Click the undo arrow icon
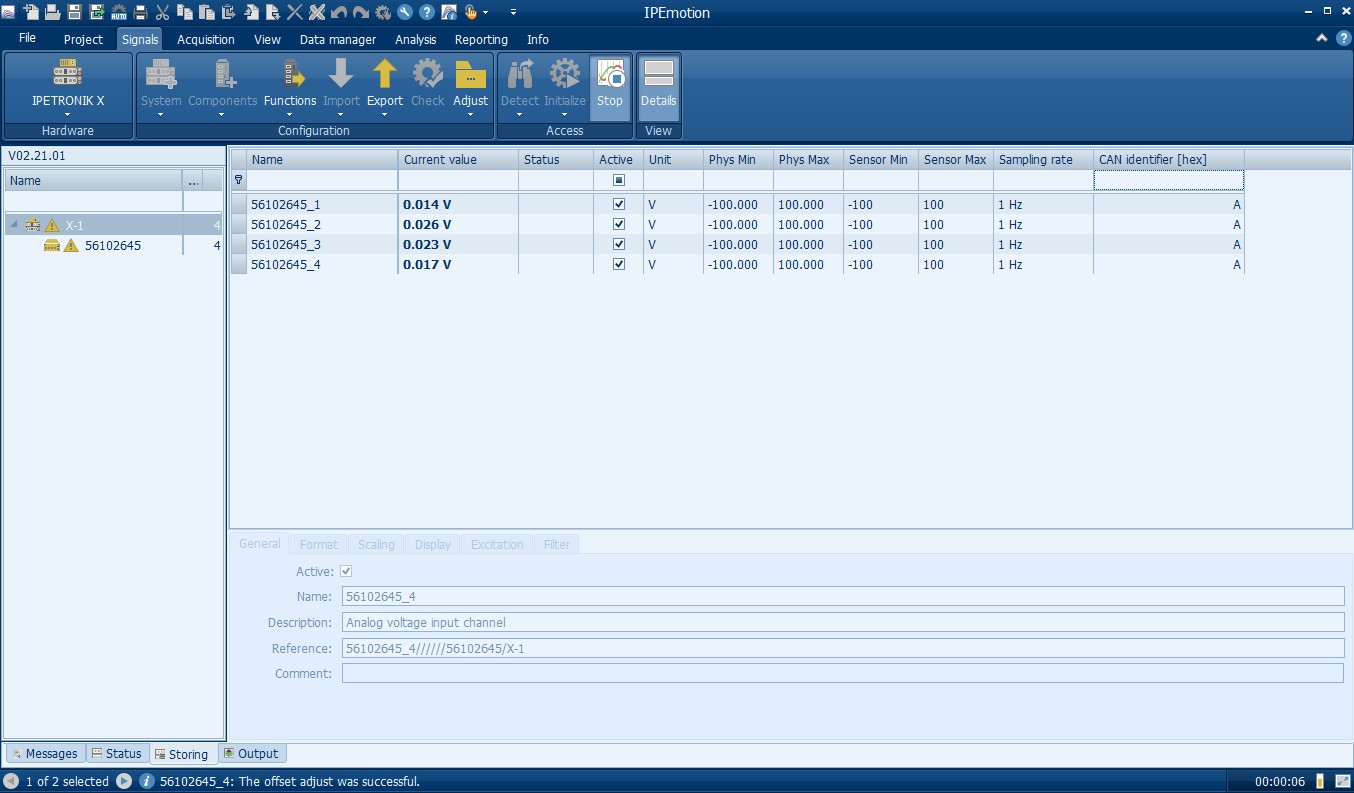 (x=338, y=12)
